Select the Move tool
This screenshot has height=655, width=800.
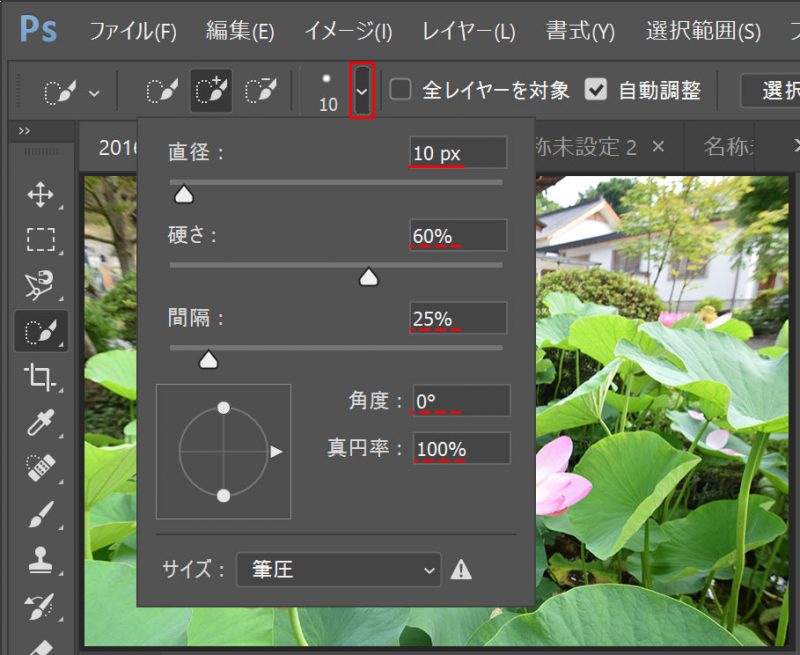point(40,193)
